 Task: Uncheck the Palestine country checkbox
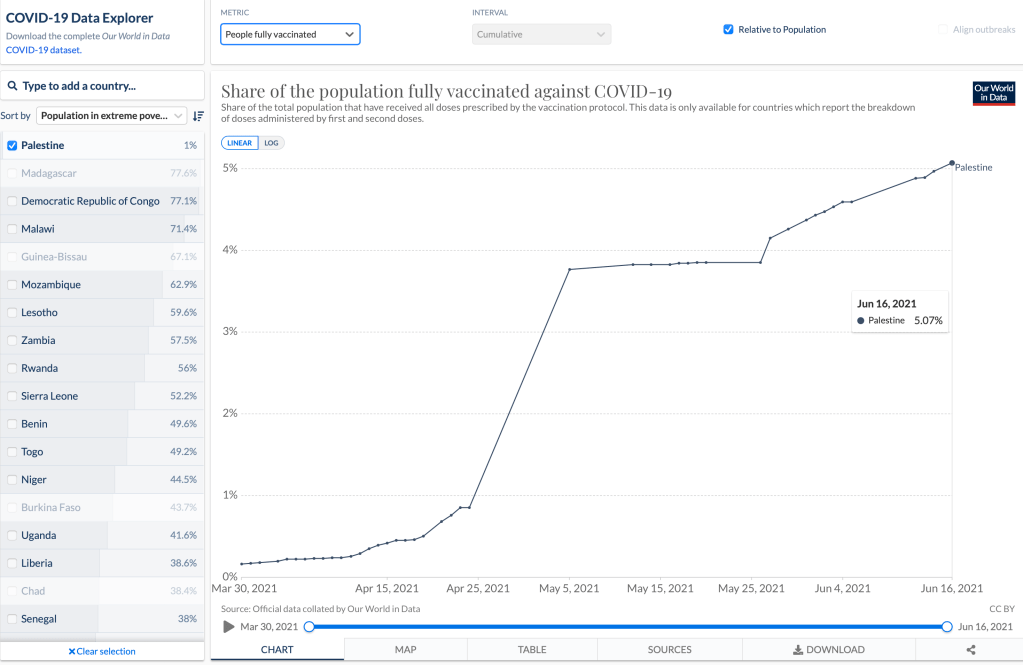(12, 145)
